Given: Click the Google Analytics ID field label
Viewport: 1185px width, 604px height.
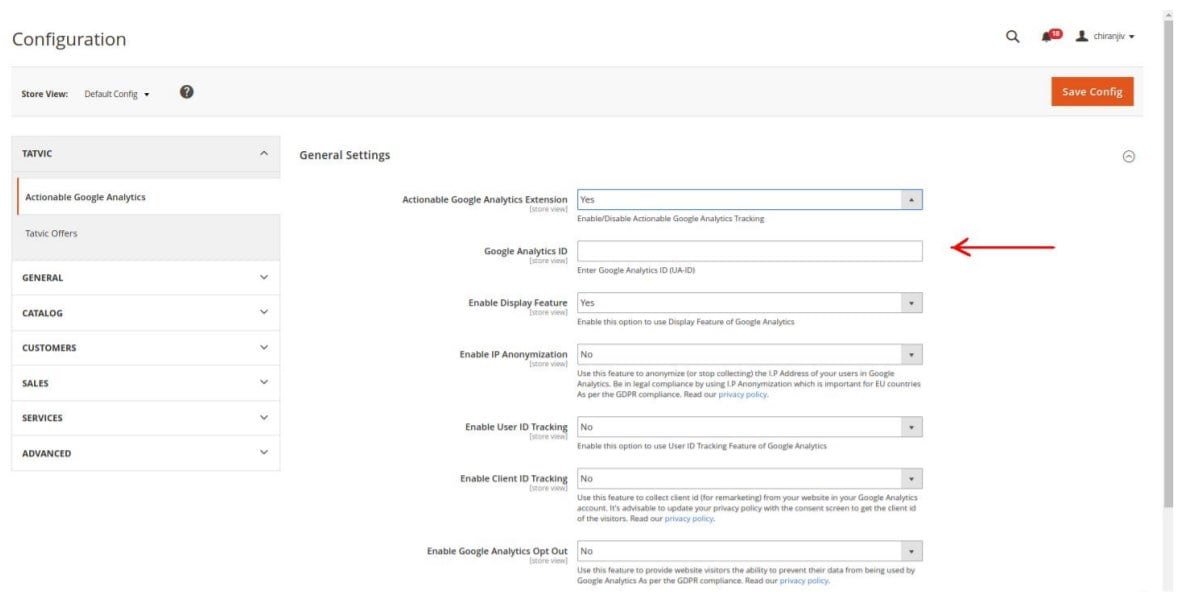Looking at the screenshot, I should (x=525, y=251).
